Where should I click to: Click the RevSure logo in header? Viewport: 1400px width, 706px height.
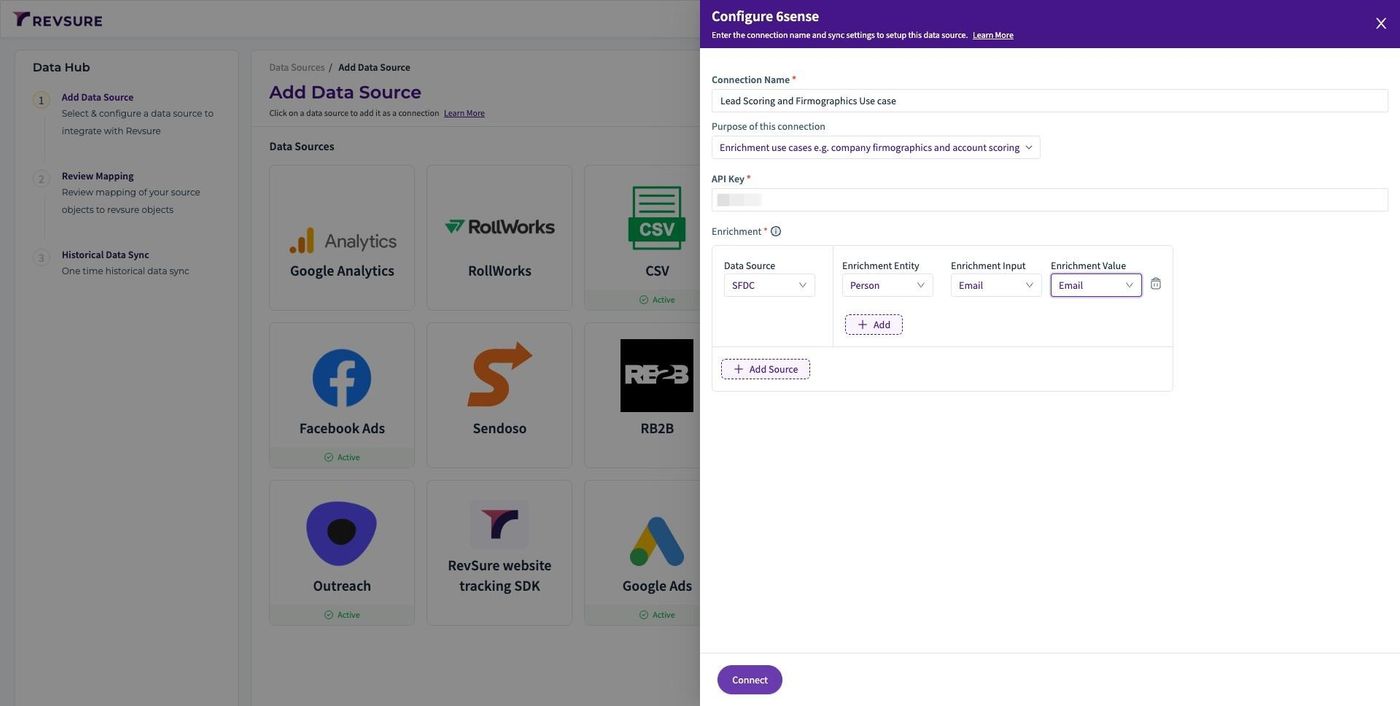pyautogui.click(x=58, y=20)
